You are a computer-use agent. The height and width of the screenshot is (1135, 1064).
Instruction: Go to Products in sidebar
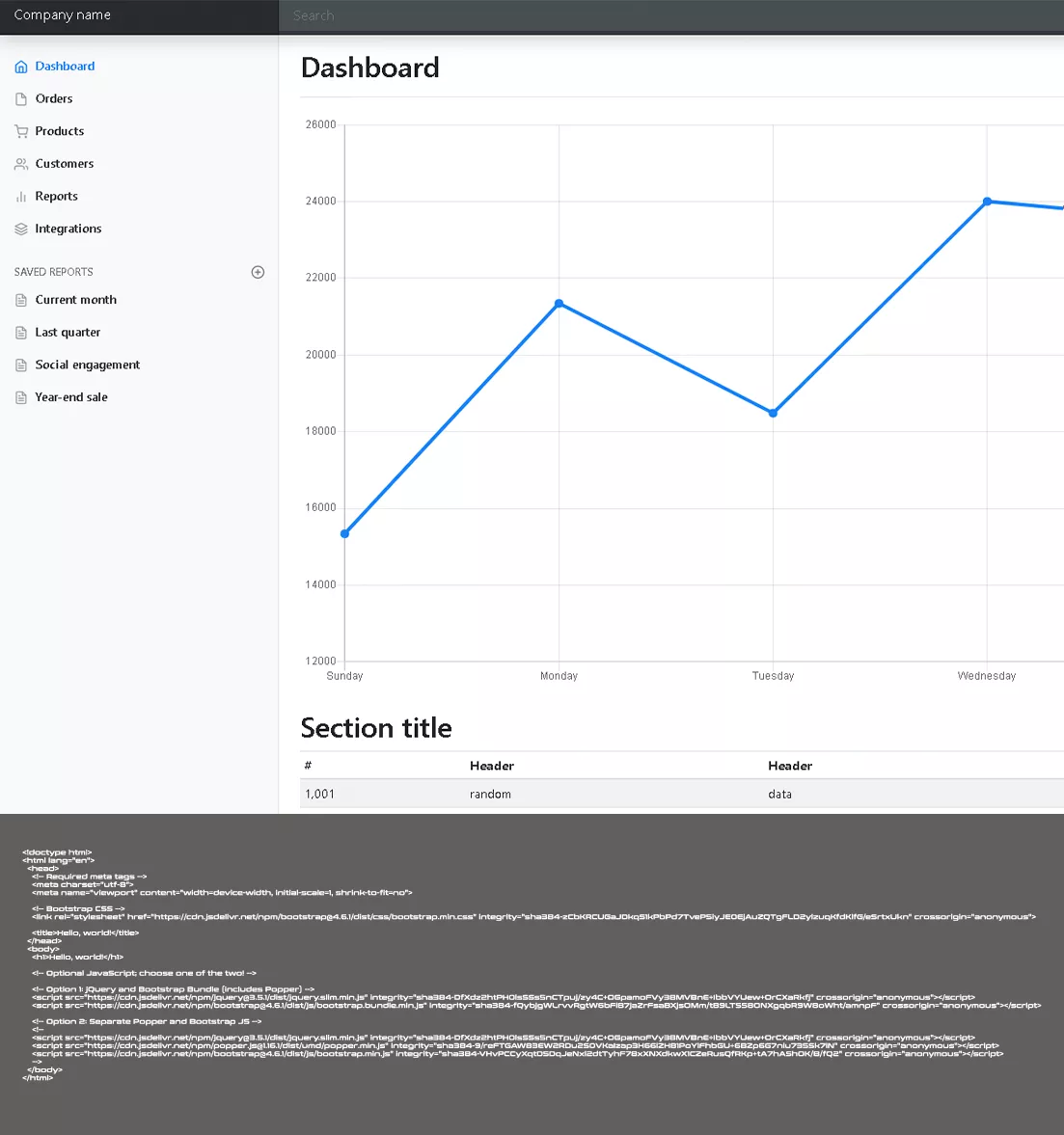60,131
